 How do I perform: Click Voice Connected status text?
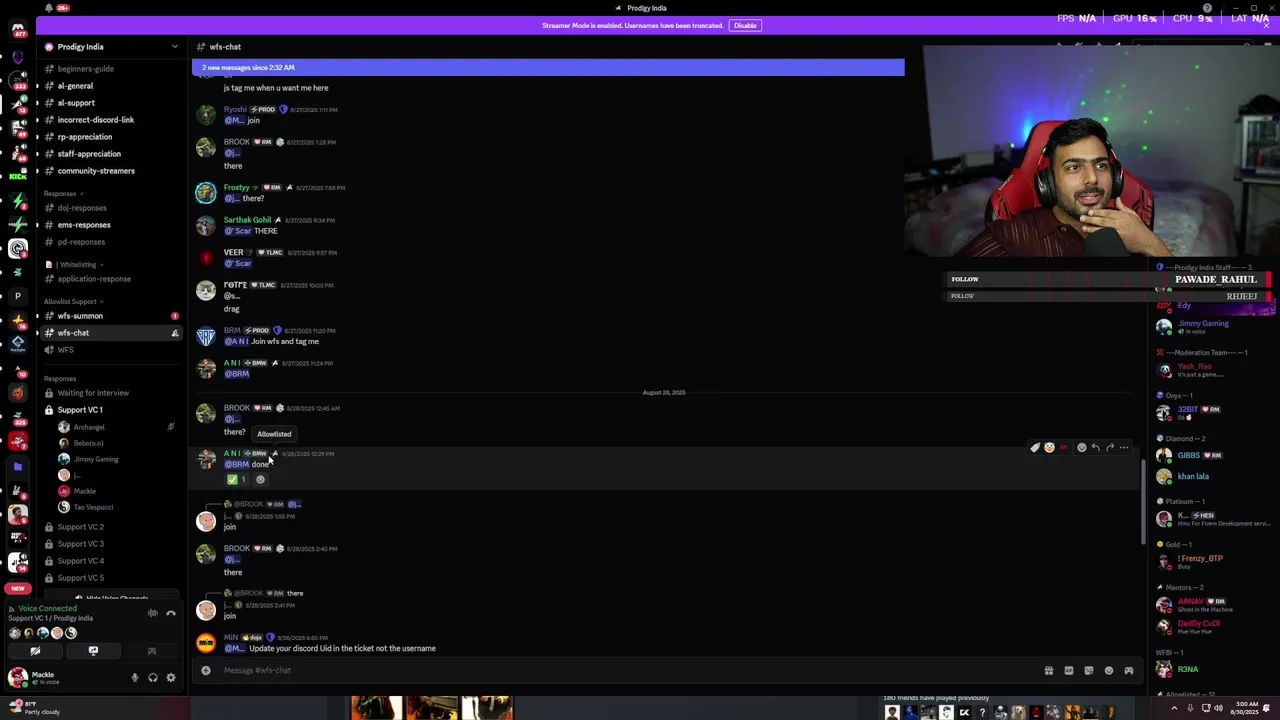click(x=47, y=609)
